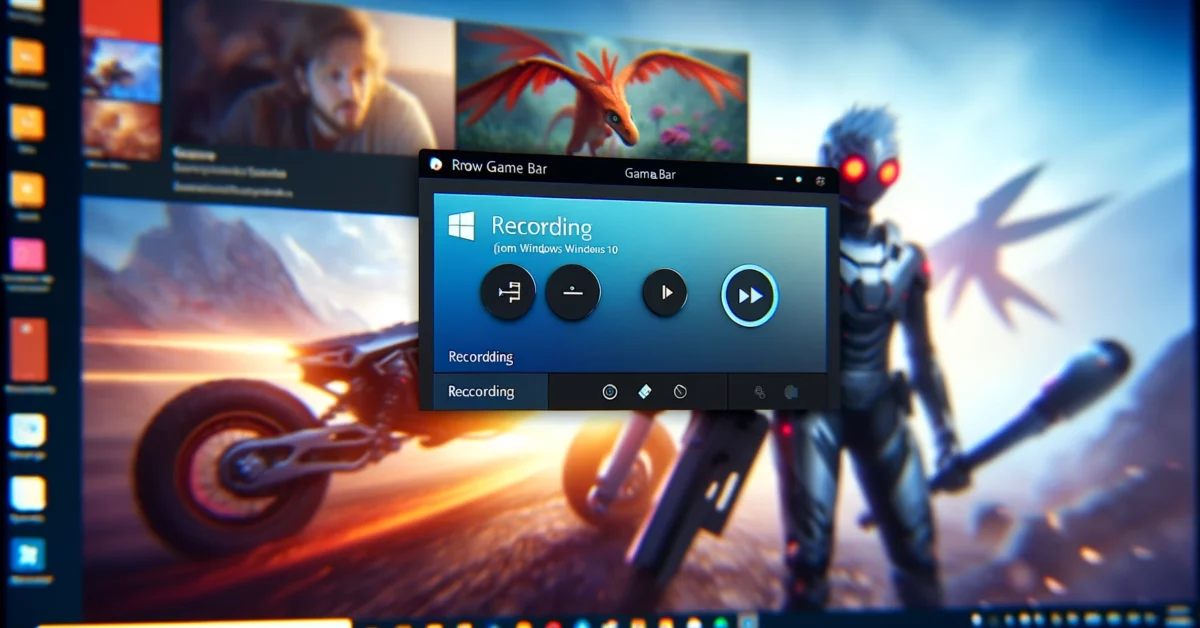Click the user avatar icon at toolbar far right
This screenshot has height=628, width=1200.
(793, 392)
